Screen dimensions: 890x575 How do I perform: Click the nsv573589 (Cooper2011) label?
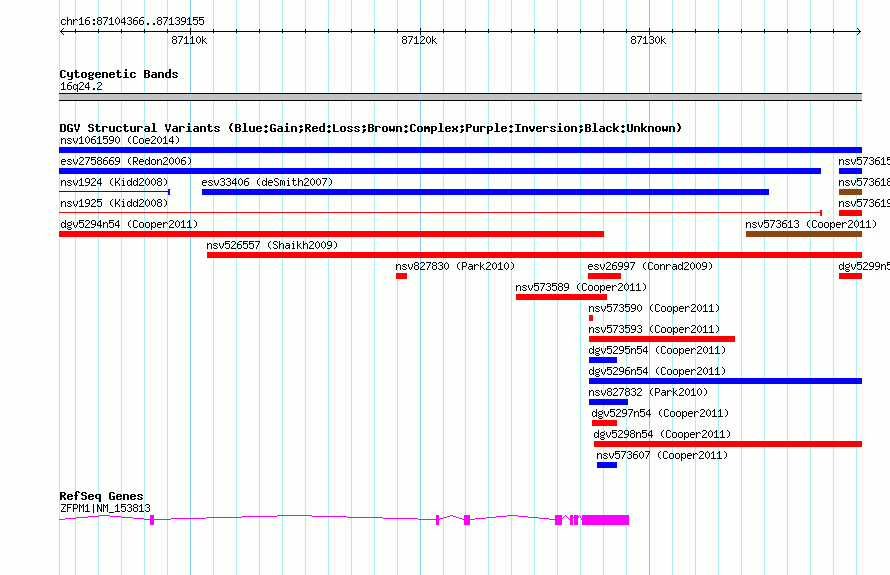(x=581, y=287)
